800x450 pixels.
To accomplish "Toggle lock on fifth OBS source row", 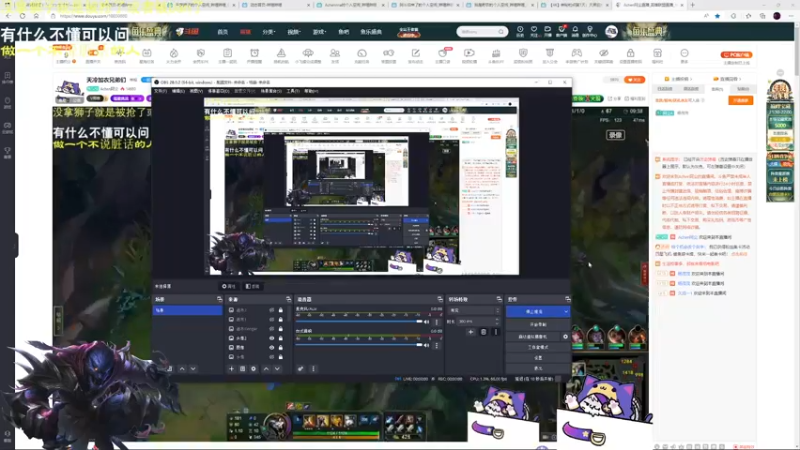I will pyautogui.click(x=281, y=347).
